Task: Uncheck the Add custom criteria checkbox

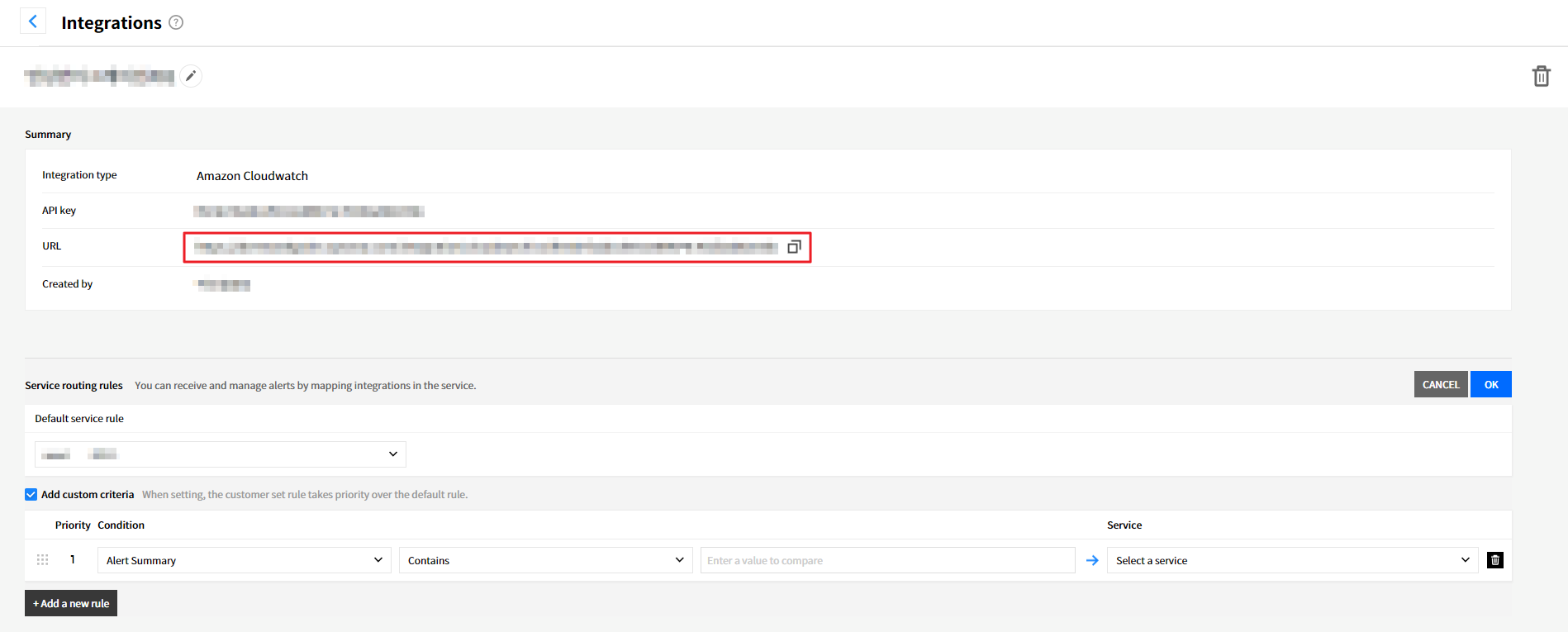Action: pos(31,495)
